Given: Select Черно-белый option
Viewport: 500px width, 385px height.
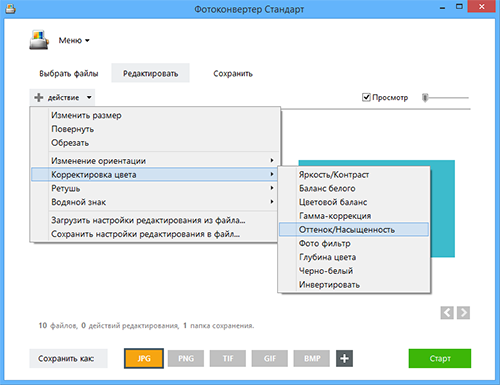Looking at the screenshot, I should [354, 271].
